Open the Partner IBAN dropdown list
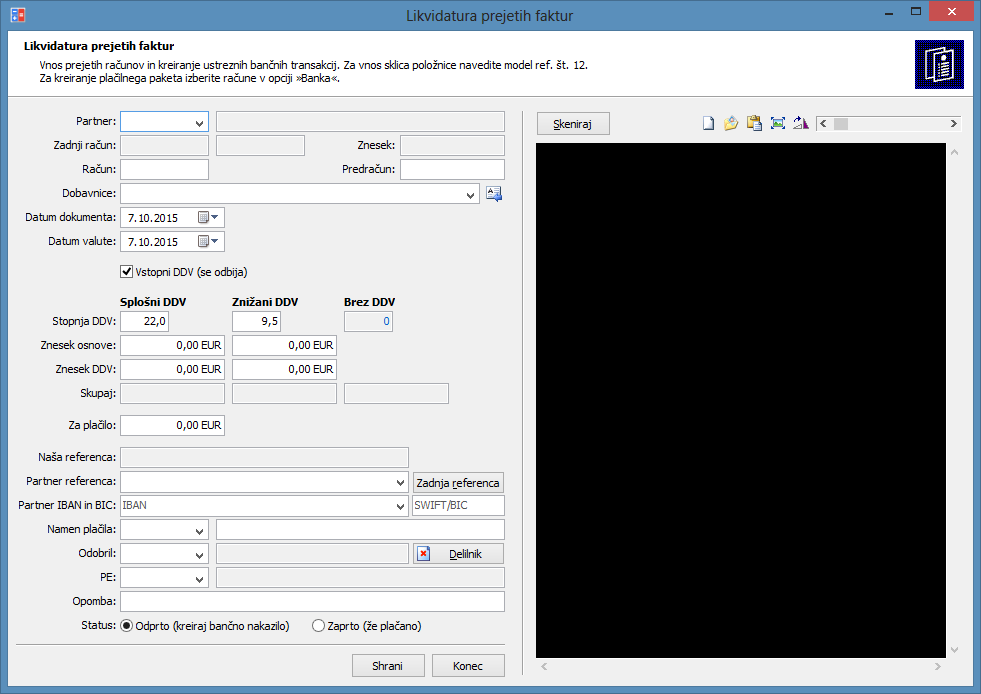The height and width of the screenshot is (694, 981). (399, 506)
